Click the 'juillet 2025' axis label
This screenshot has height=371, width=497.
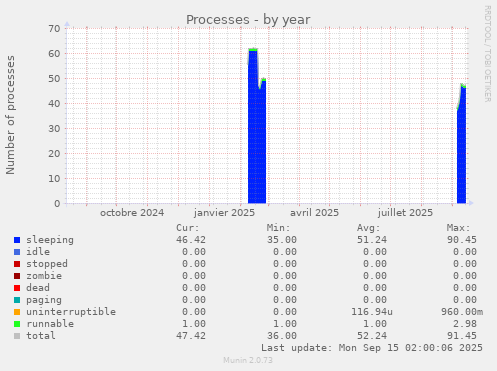coord(405,213)
